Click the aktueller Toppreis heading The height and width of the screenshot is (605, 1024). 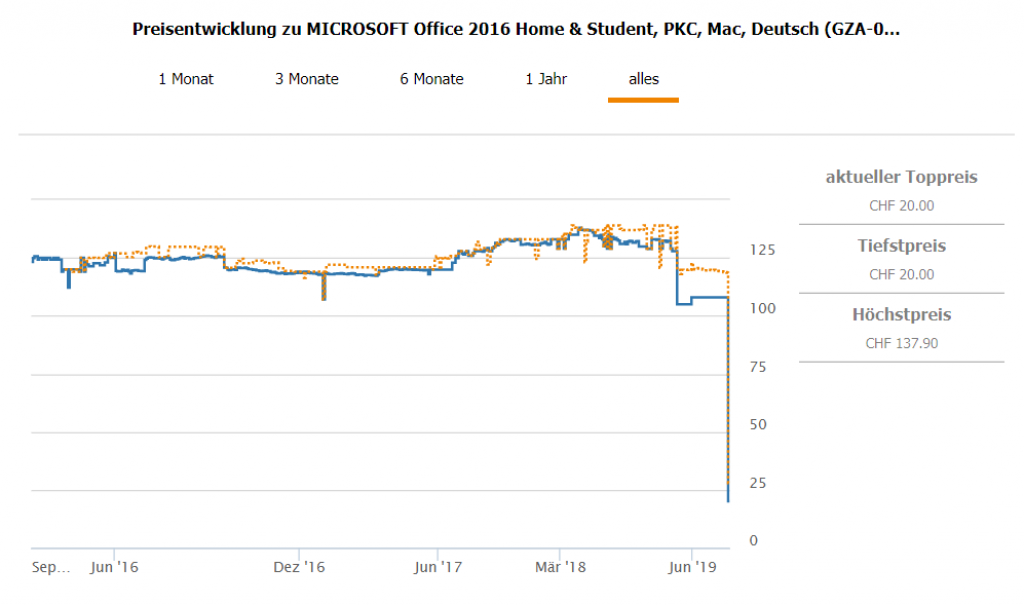901,178
